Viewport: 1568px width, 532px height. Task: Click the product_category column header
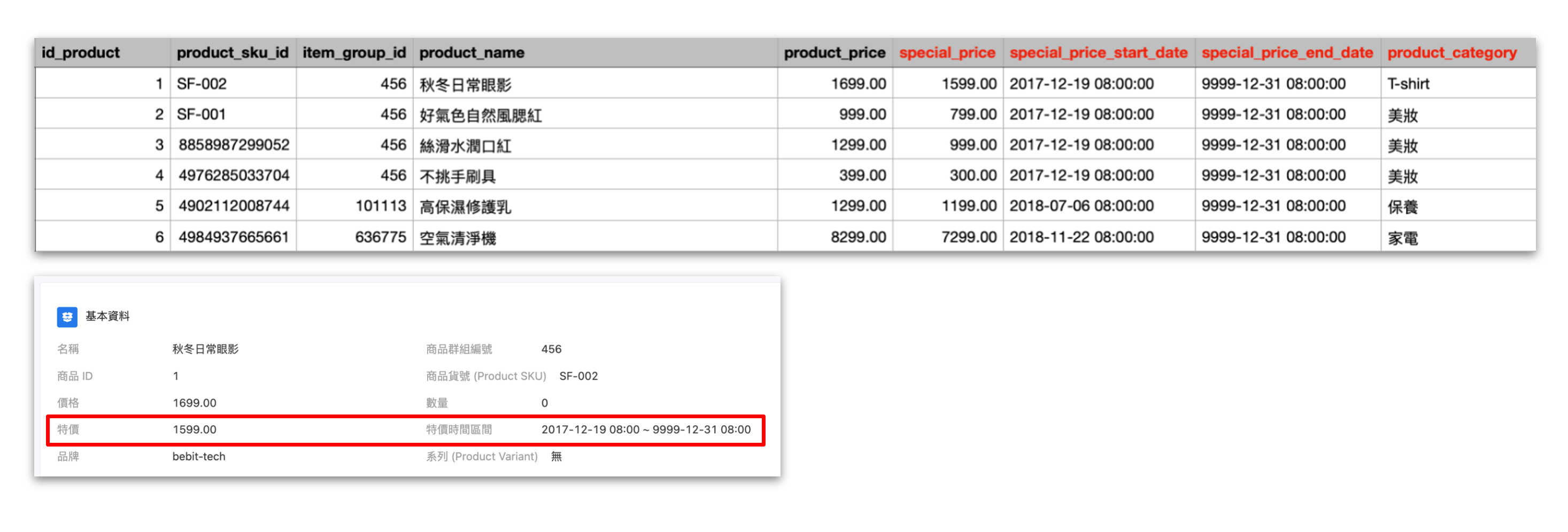coord(1452,52)
